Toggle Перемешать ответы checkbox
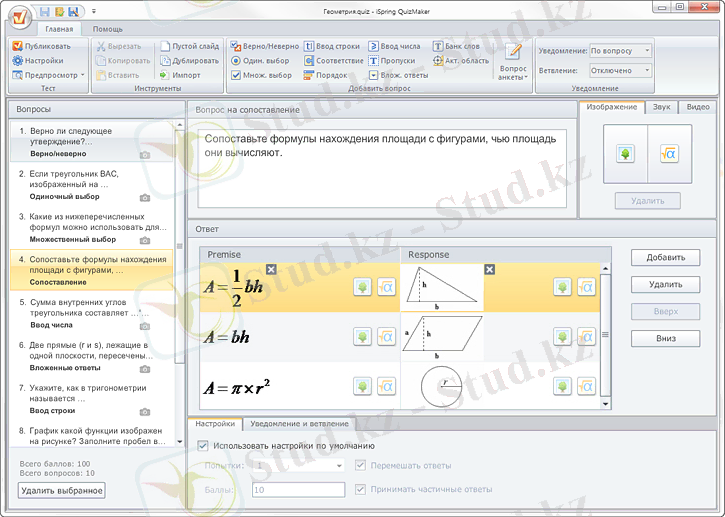This screenshot has width=725, height=517. coord(361,465)
